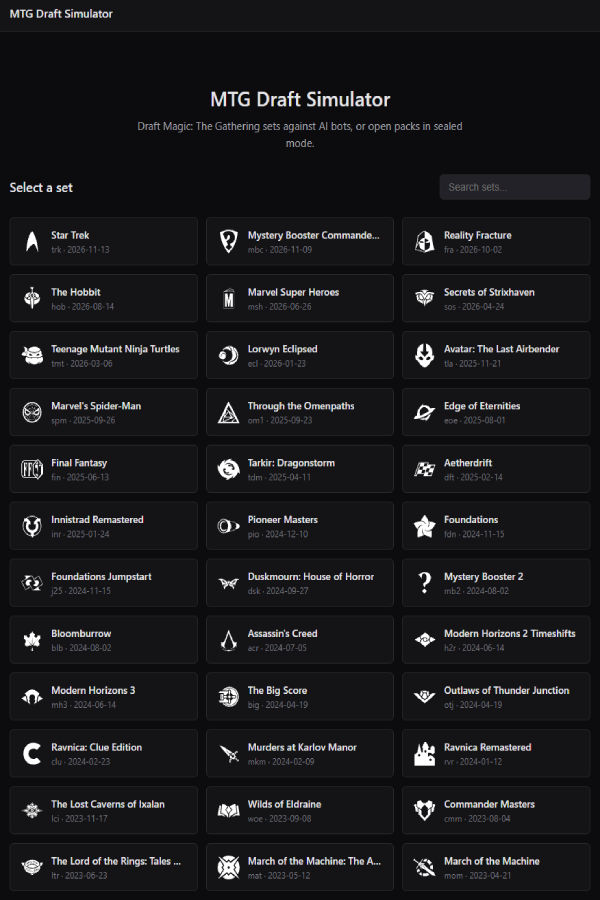
Task: Click the Lorwyn Eclipsed moon icon
Action: tap(229, 355)
